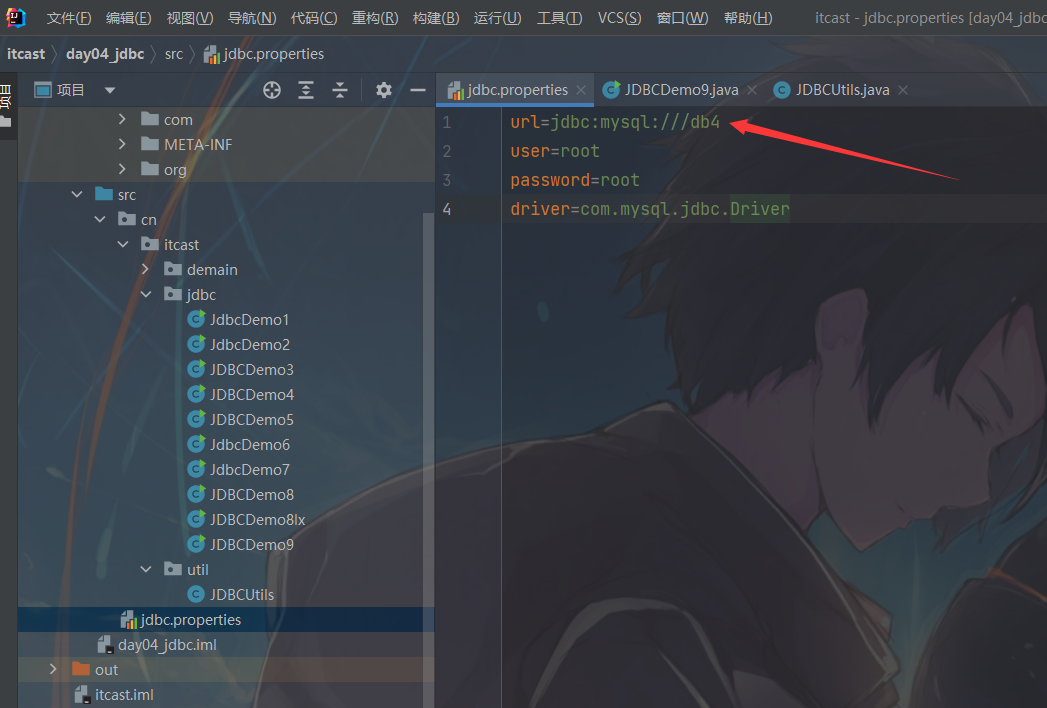The height and width of the screenshot is (708, 1047).
Task: Click src in the breadcrumb
Action: (x=174, y=54)
